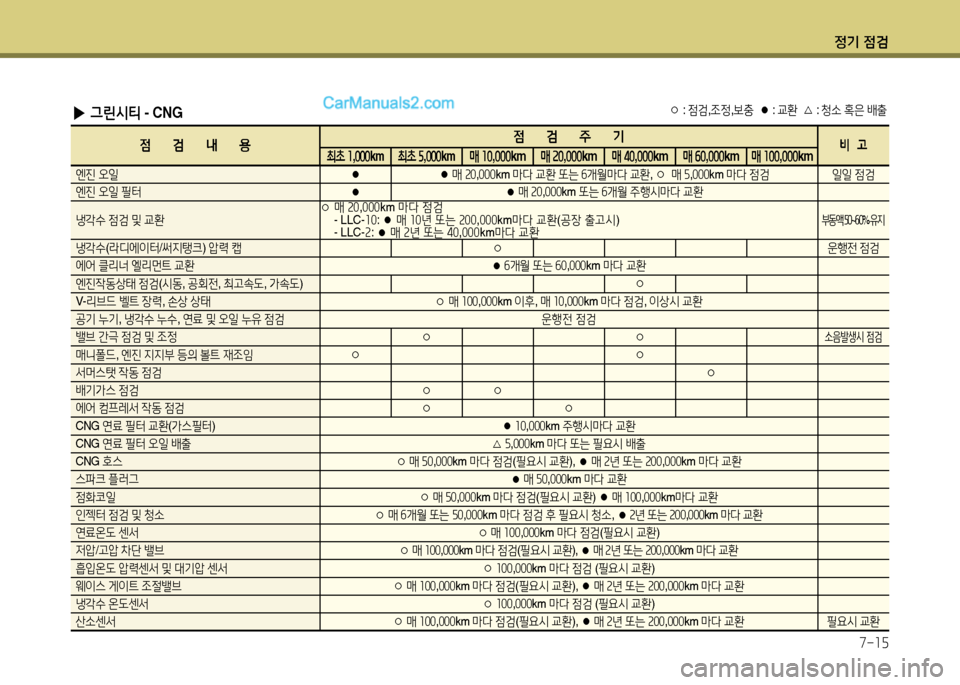Screen dimensions: 960x685
Task: Click the 최초 1,000km circle in 매니폴드 볼트 재조임 row
Action: tap(355, 355)
